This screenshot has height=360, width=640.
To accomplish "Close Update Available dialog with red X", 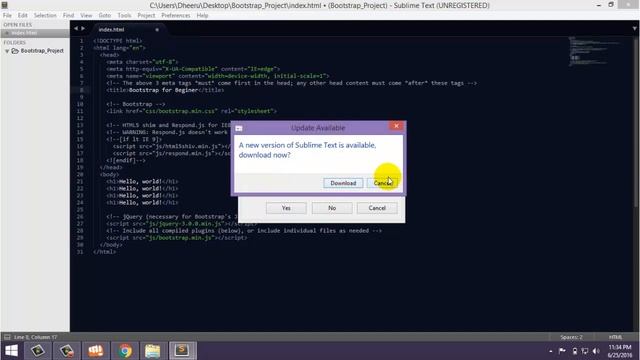I will 396,126.
